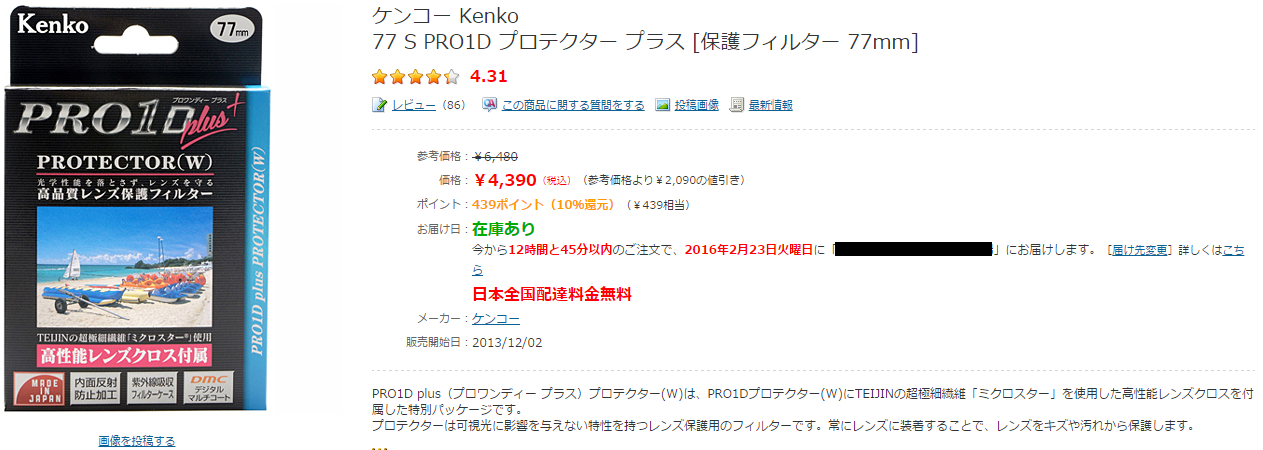Open この商品に関する質問をする link
Image resolution: width=1263 pixels, height=450 pixels.
point(572,105)
